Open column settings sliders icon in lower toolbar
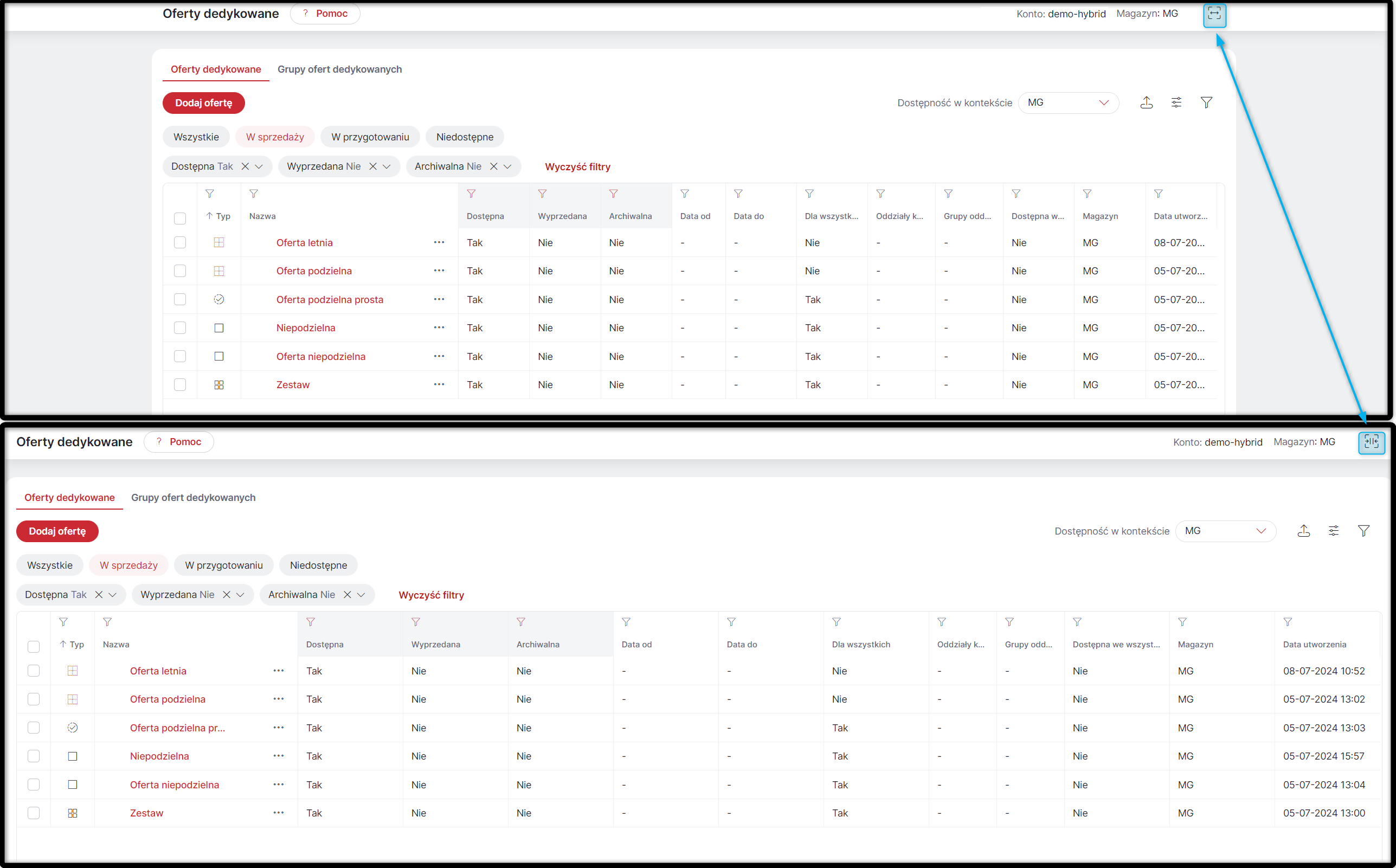This screenshot has height=868, width=1396. pyautogui.click(x=1334, y=531)
